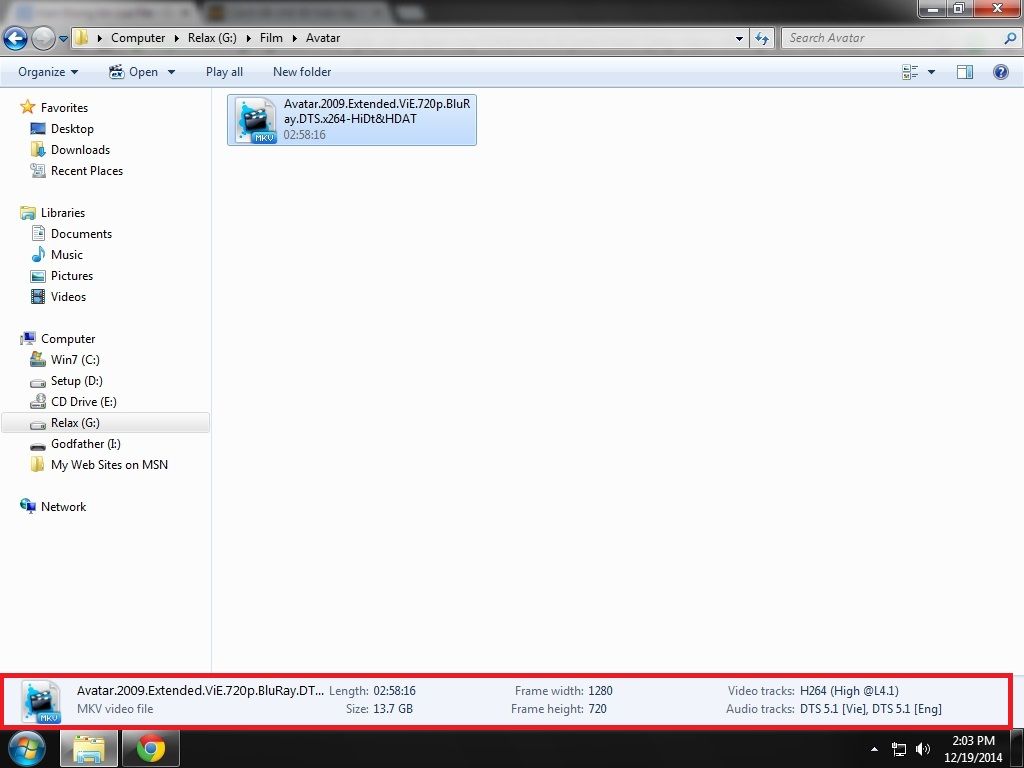Open Desktop in Favorites
This screenshot has height=768, width=1024.
coord(72,129)
